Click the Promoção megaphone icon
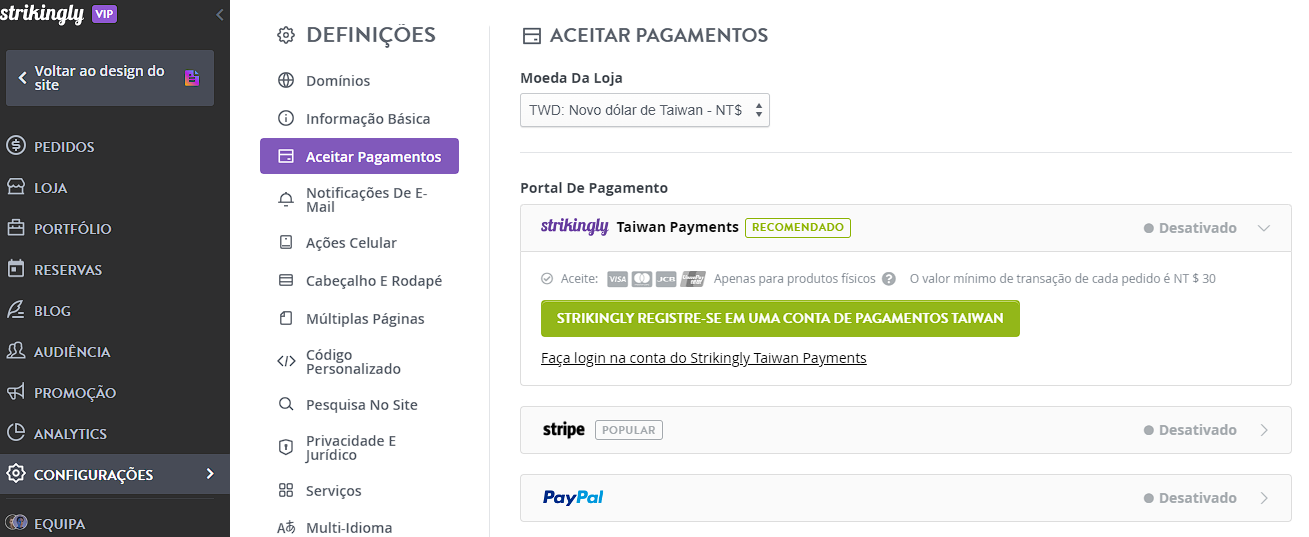This screenshot has width=1309, height=537. coord(15,392)
